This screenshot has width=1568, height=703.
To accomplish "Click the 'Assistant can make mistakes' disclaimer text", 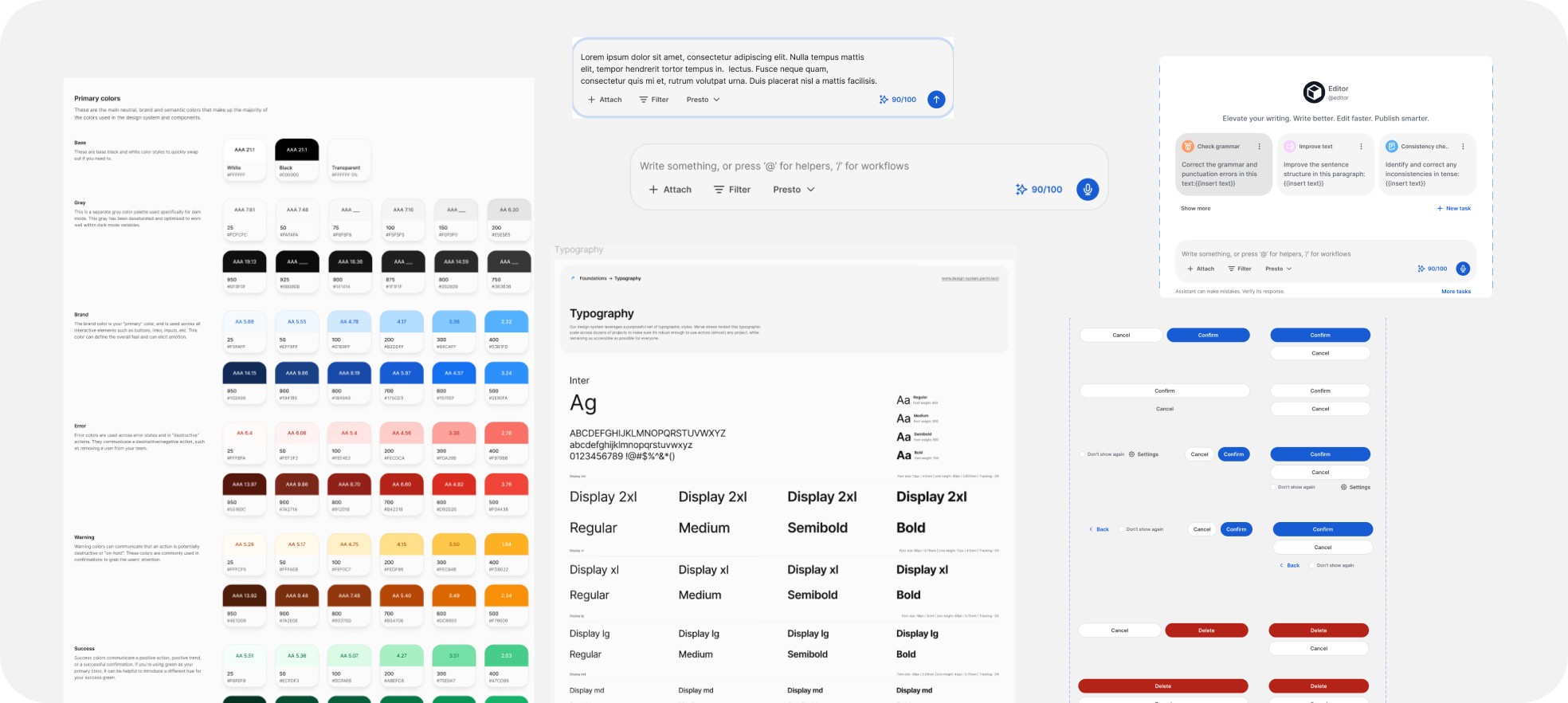I will [1229, 292].
